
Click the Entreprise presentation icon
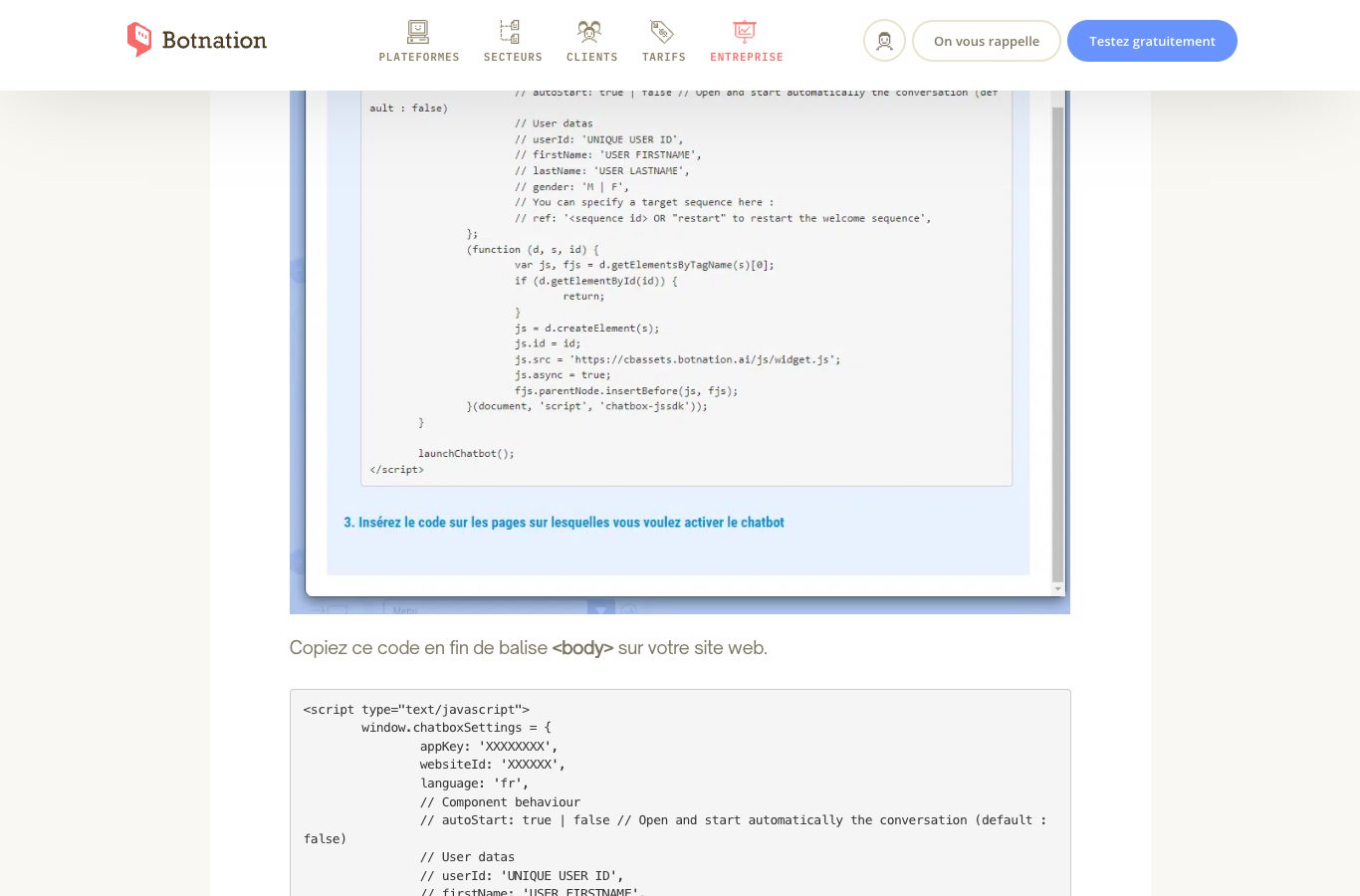pyautogui.click(x=745, y=32)
